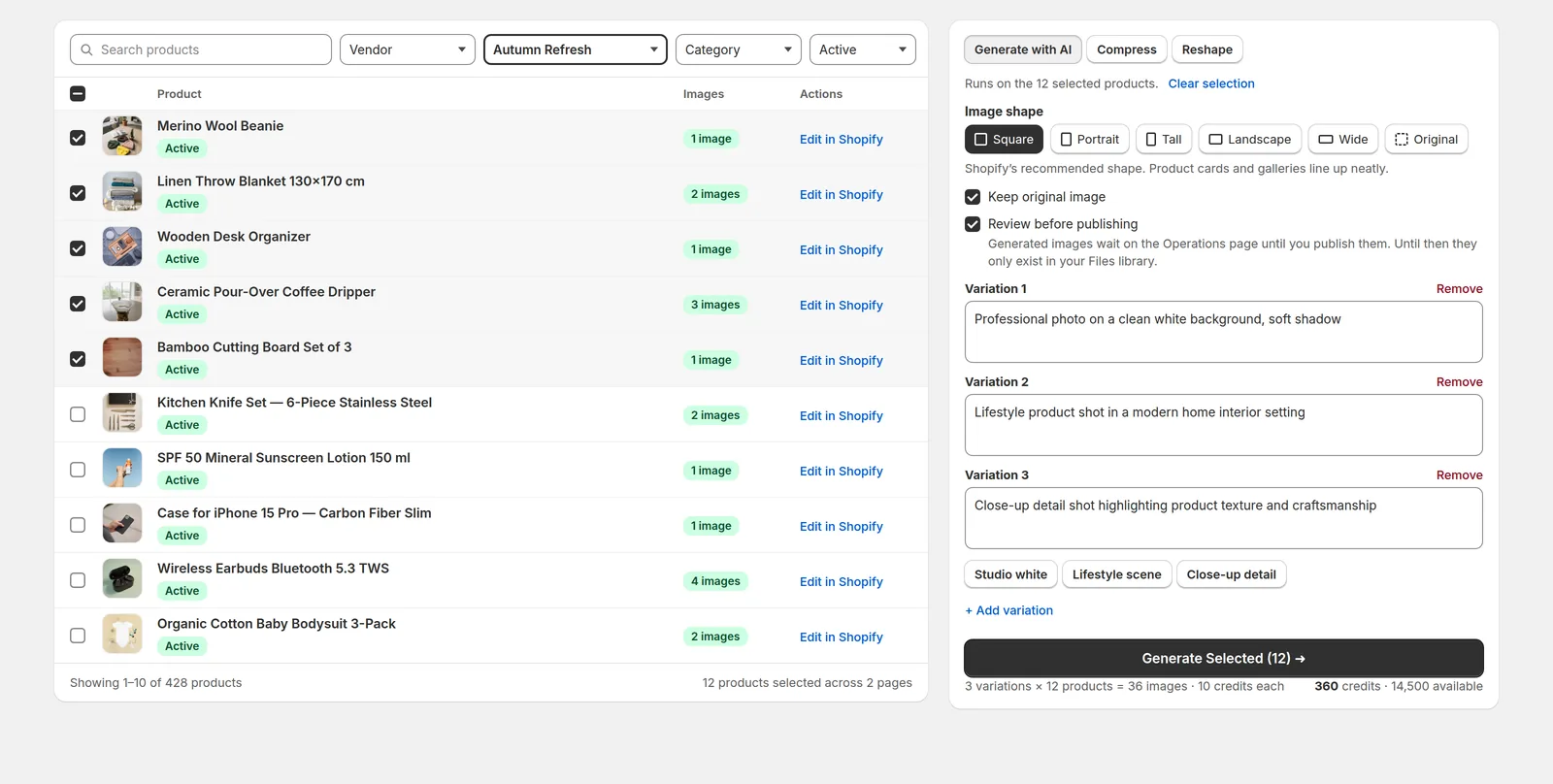This screenshot has height=784, width=1553.
Task: Open the Autumn Refresh collection dropdown
Action: point(576,49)
